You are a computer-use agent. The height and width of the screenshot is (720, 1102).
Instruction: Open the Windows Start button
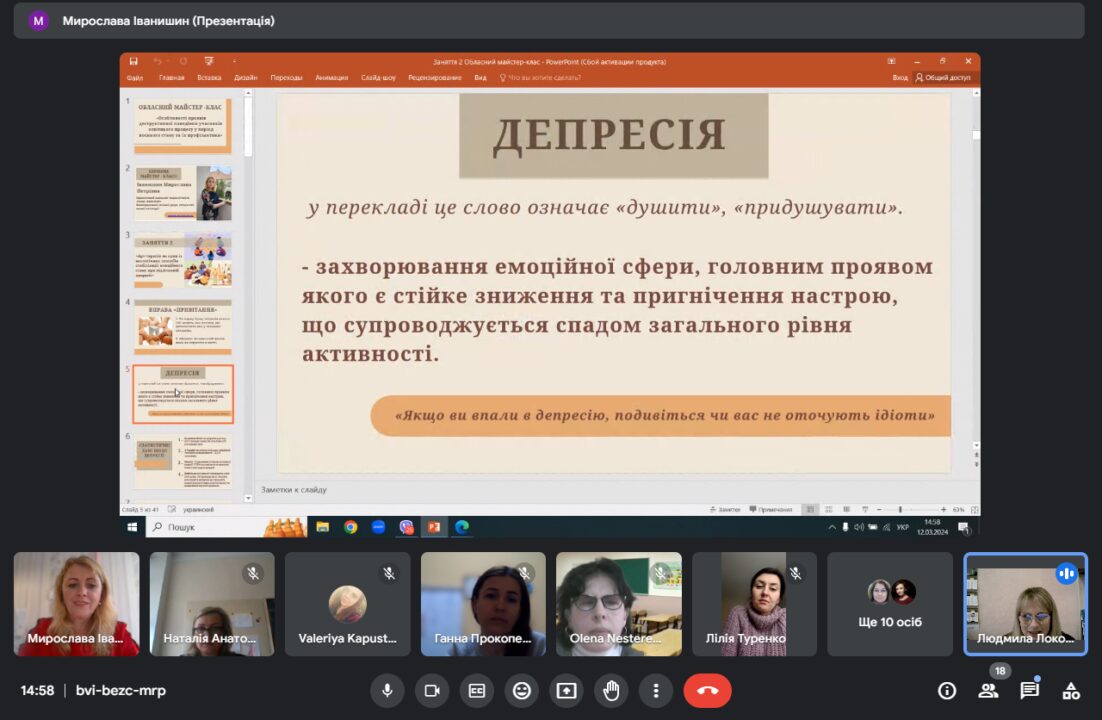(132, 527)
